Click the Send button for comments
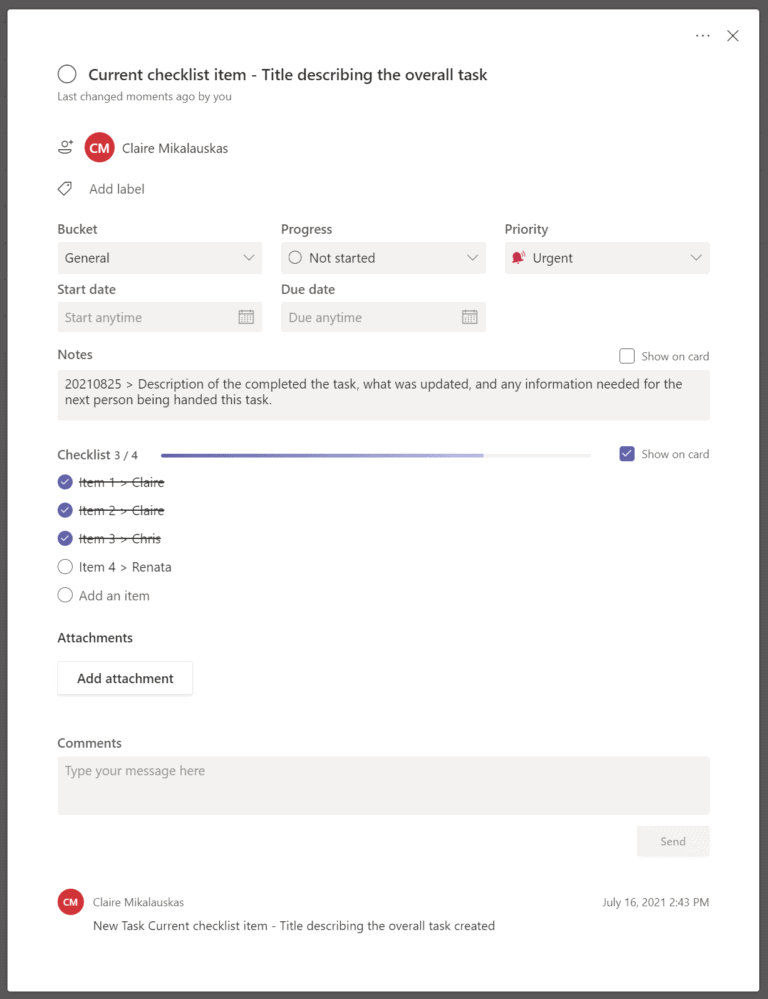The width and height of the screenshot is (768, 999). pyautogui.click(x=673, y=841)
